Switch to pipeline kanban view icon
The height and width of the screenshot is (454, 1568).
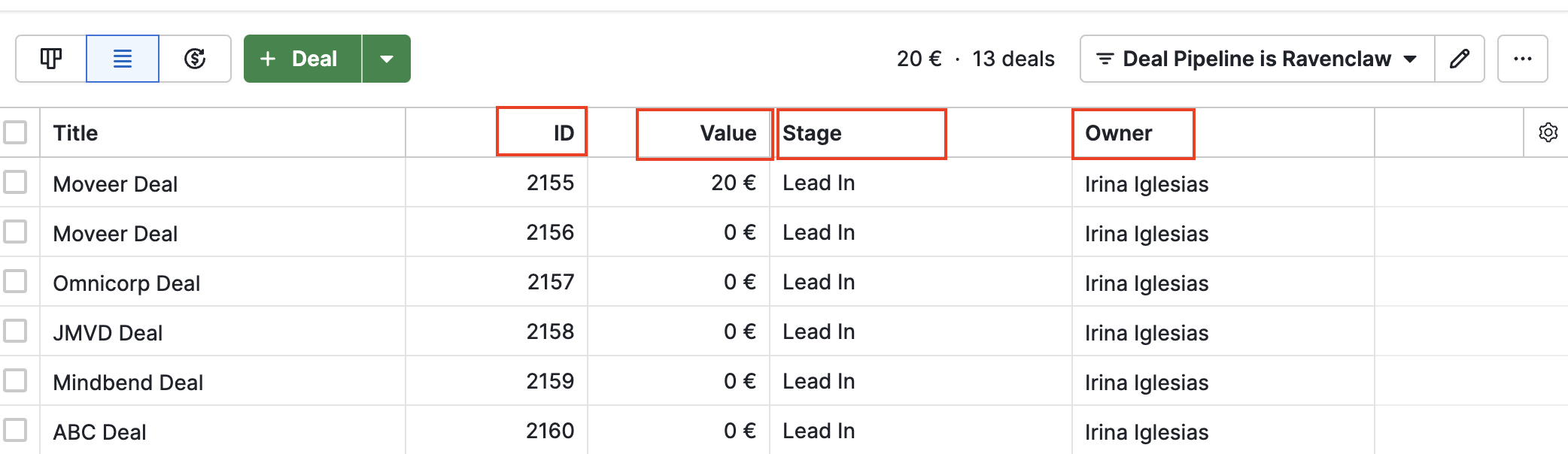51,59
